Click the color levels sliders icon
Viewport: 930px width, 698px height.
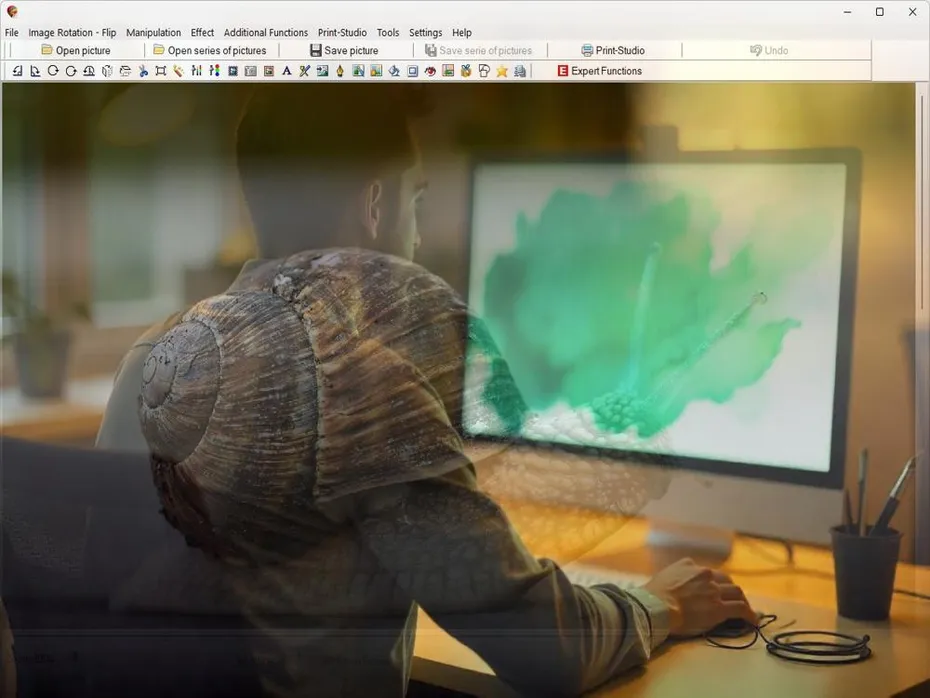pyautogui.click(x=196, y=71)
